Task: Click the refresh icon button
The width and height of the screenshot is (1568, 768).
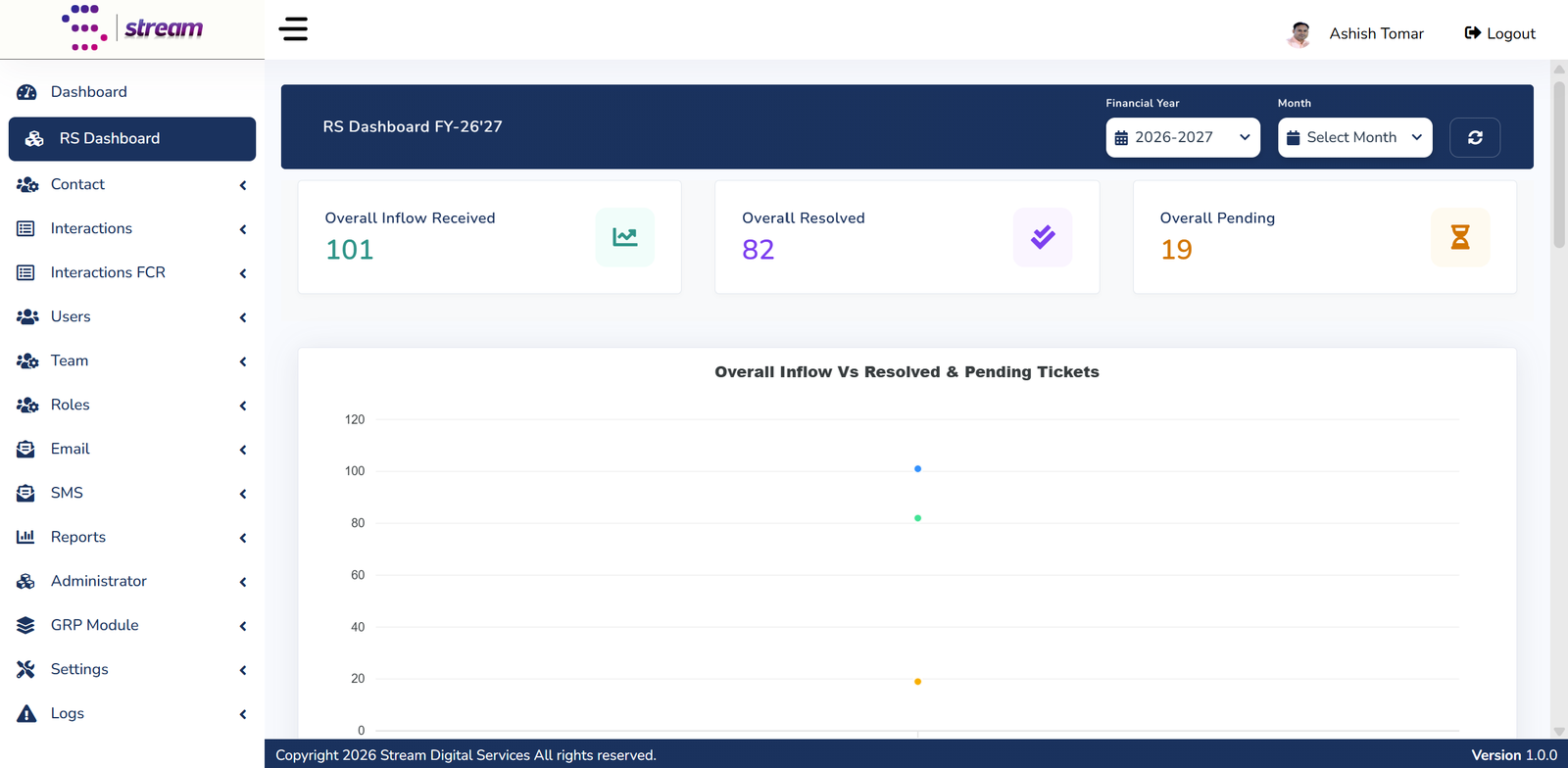Action: 1475,137
